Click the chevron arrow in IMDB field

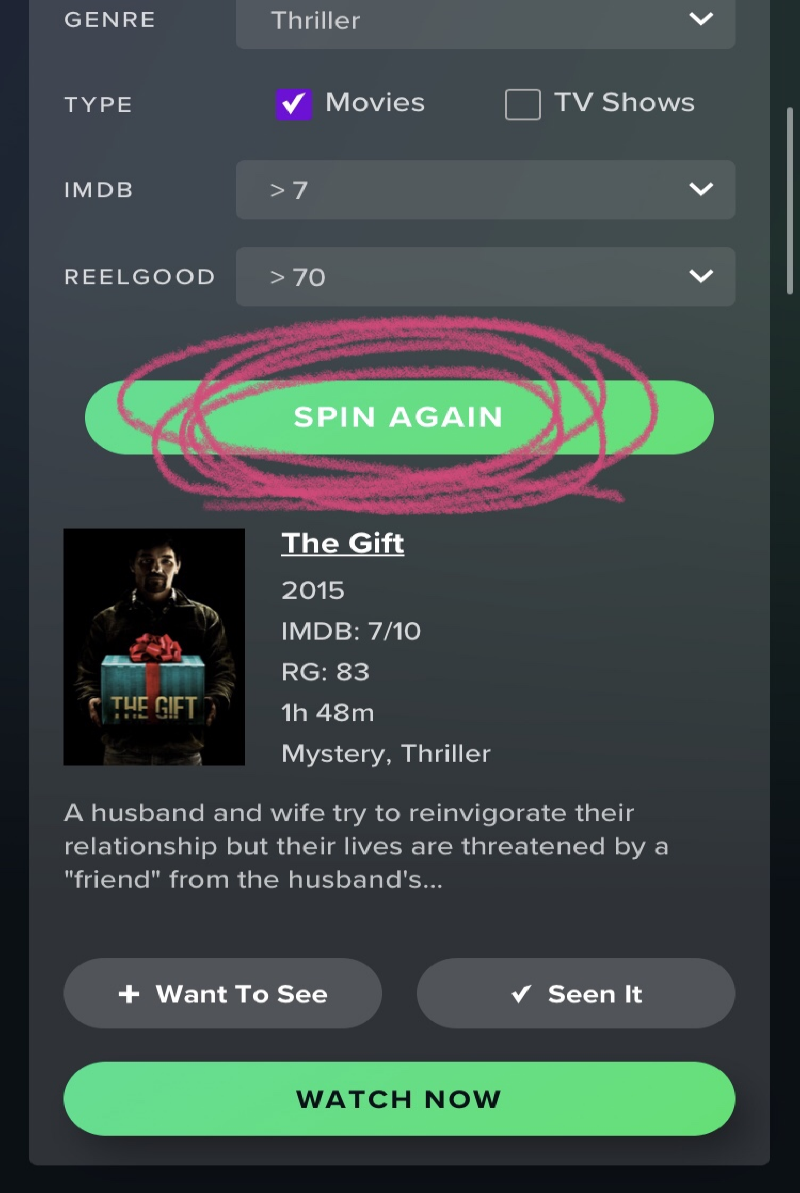click(x=700, y=189)
